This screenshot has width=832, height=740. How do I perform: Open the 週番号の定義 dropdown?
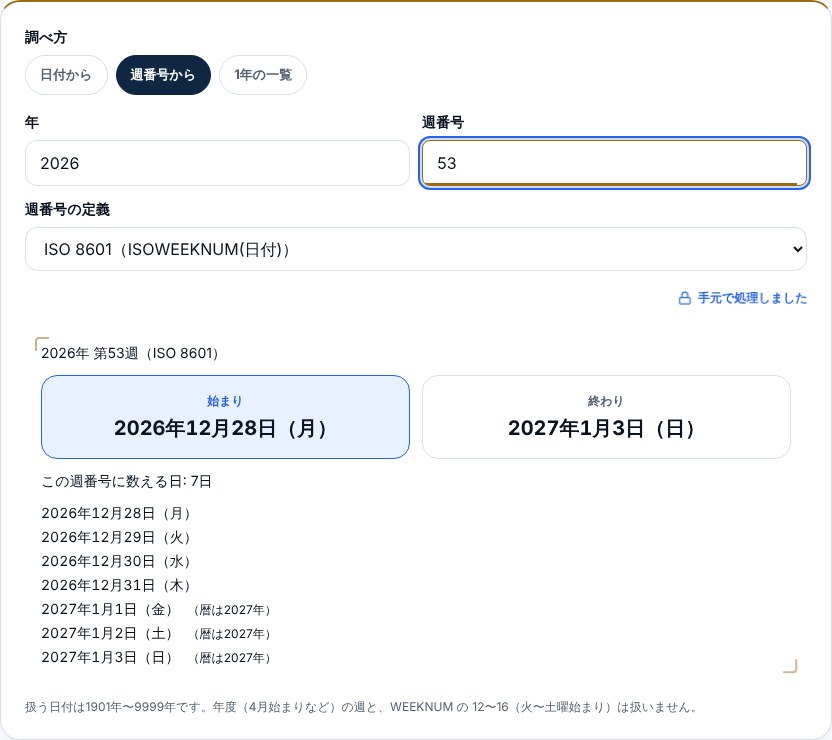[416, 249]
